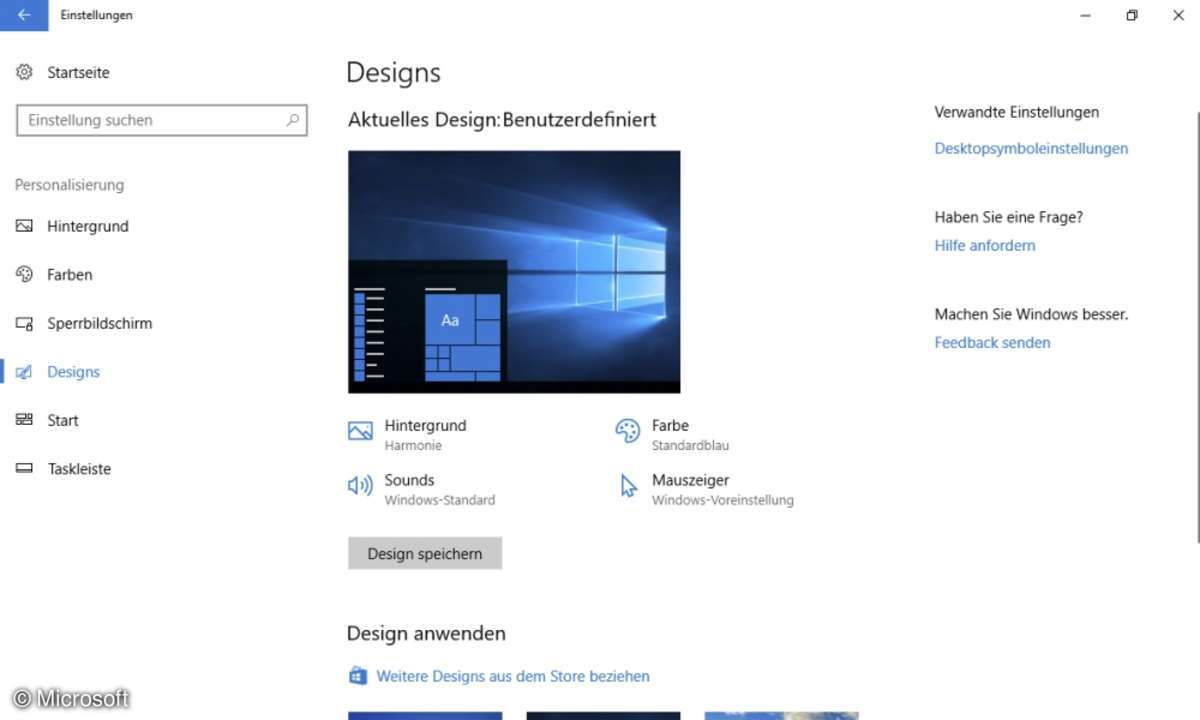
Task: Click the Design speichern button
Action: point(425,554)
